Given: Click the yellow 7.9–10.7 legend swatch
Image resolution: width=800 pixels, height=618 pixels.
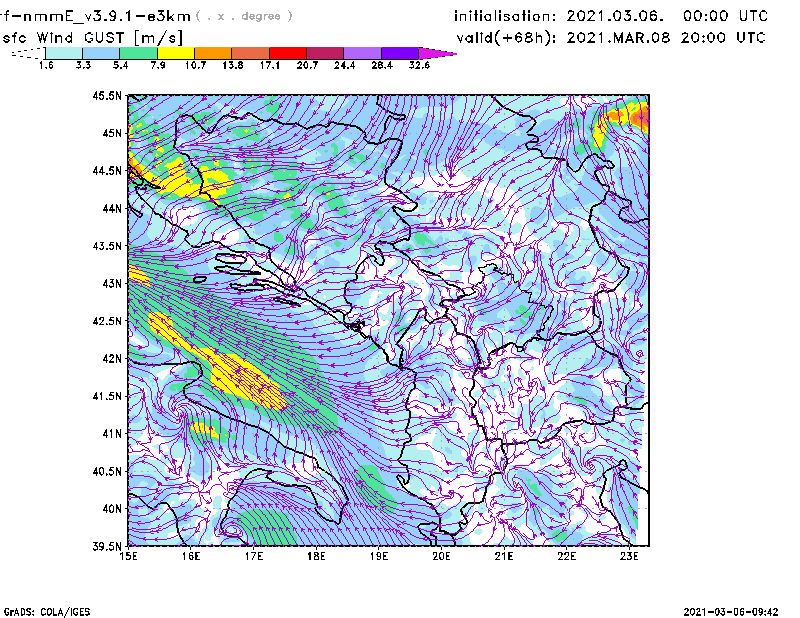Looking at the screenshot, I should [176, 53].
